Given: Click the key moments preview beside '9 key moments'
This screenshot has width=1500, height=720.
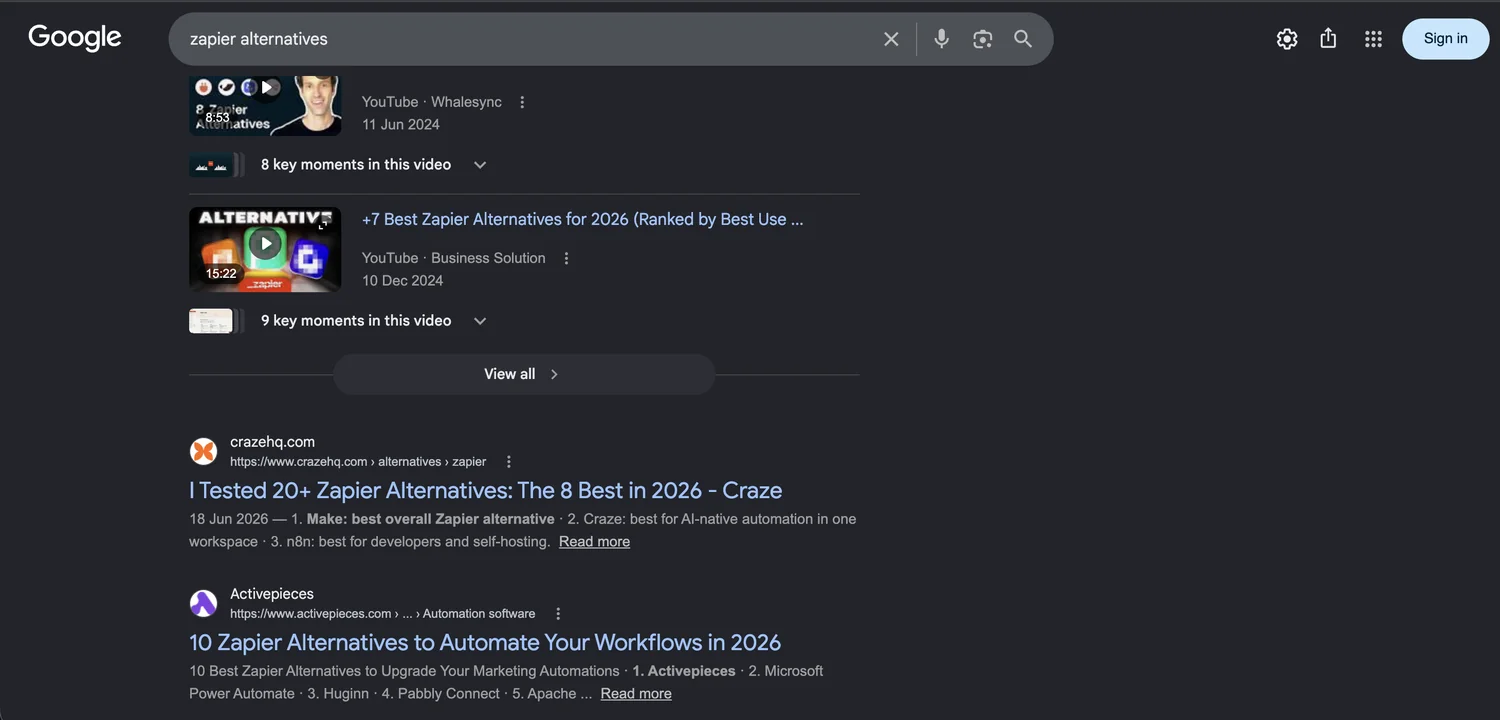Looking at the screenshot, I should click(x=216, y=321).
